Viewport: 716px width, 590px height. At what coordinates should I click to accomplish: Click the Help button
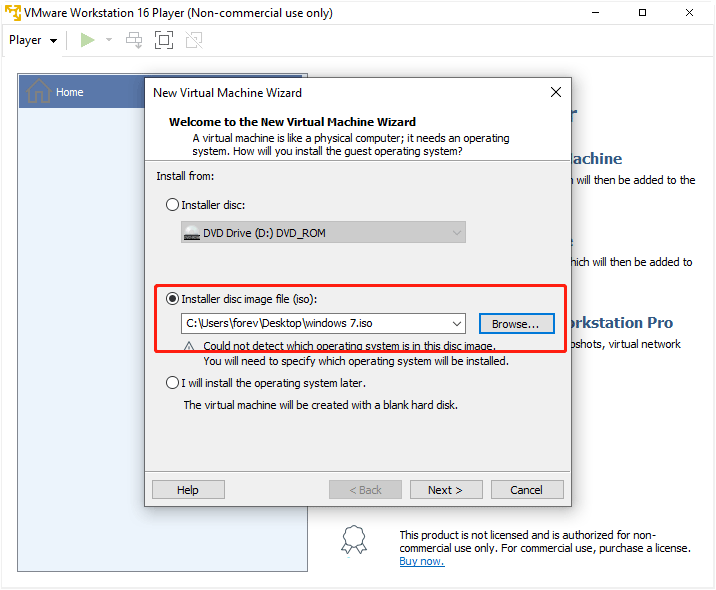pyautogui.click(x=188, y=490)
